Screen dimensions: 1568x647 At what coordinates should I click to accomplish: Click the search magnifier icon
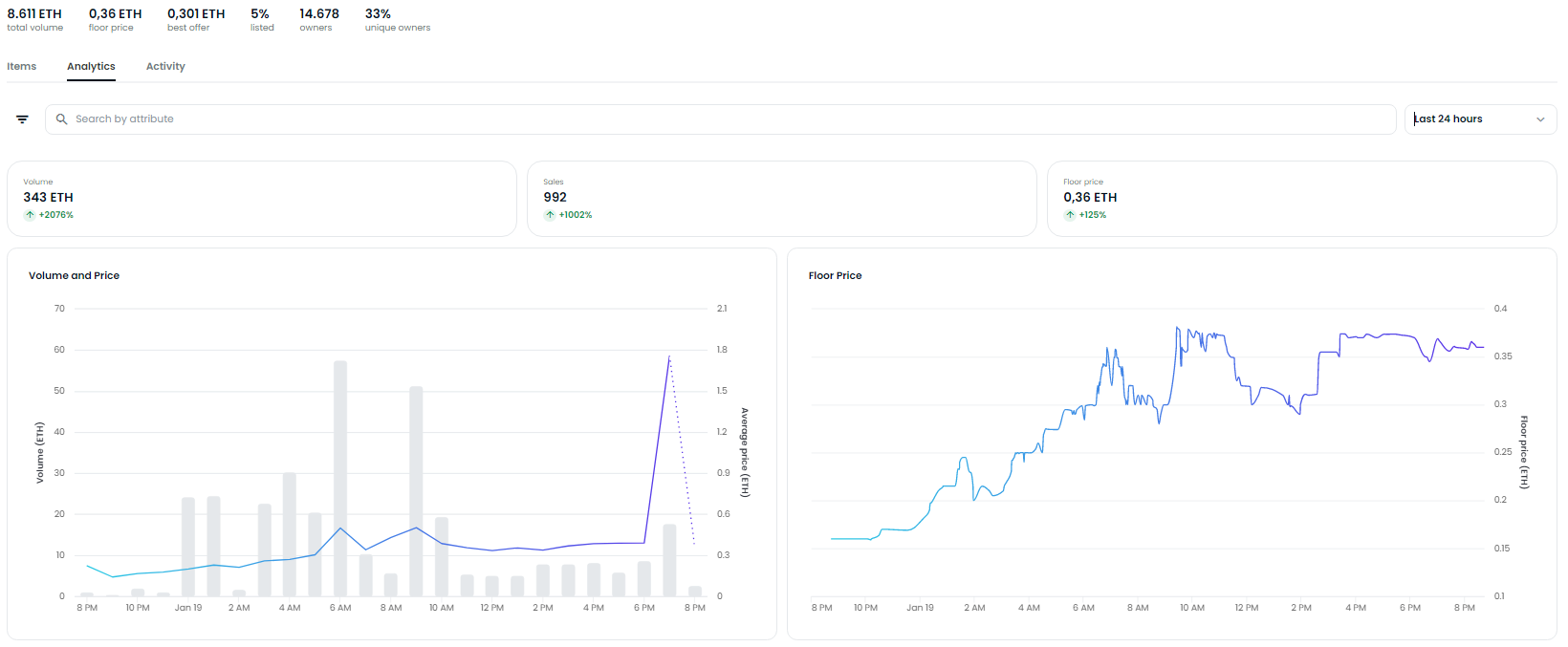pos(61,119)
